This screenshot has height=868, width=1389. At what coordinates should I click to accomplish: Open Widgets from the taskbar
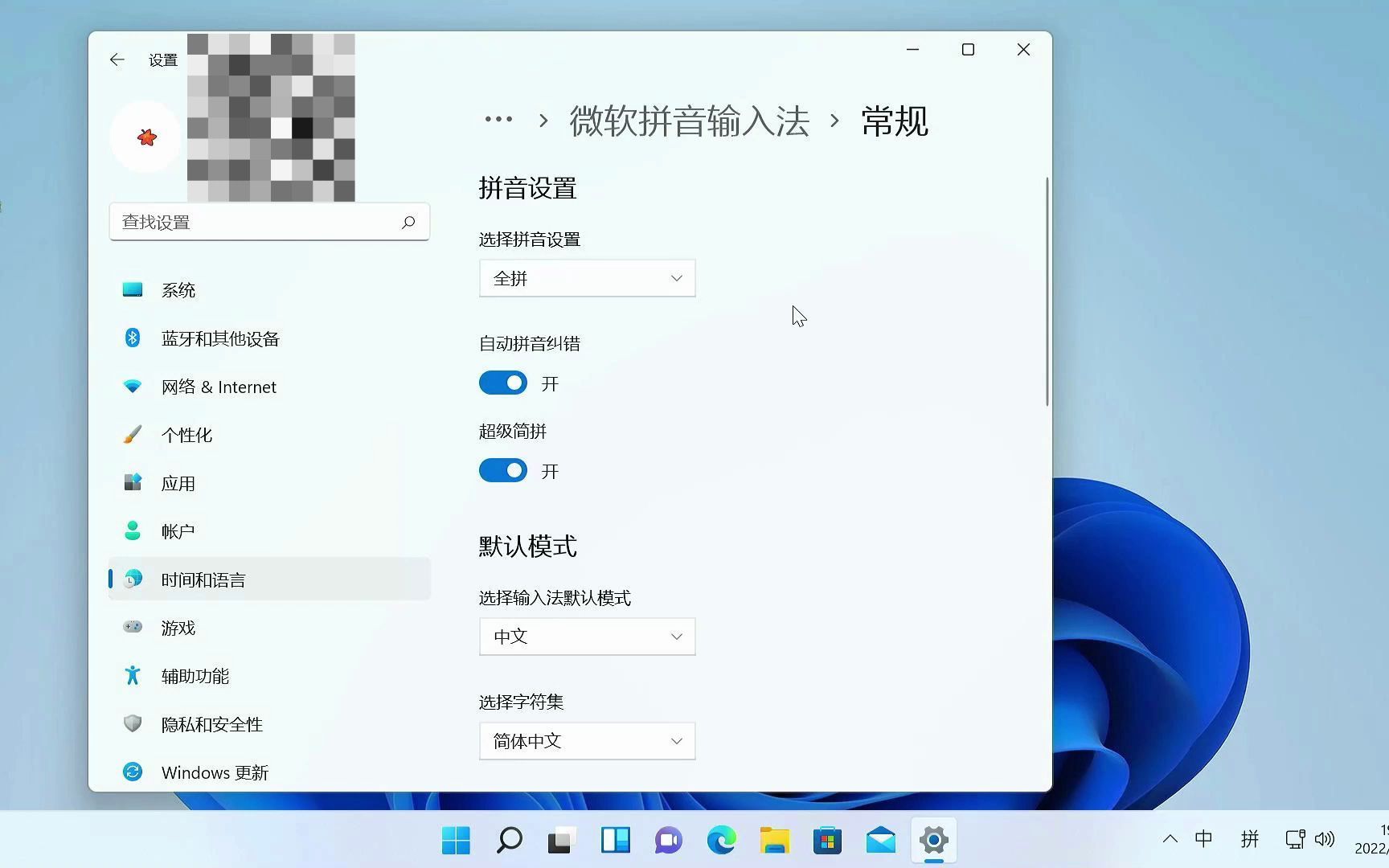click(x=615, y=841)
